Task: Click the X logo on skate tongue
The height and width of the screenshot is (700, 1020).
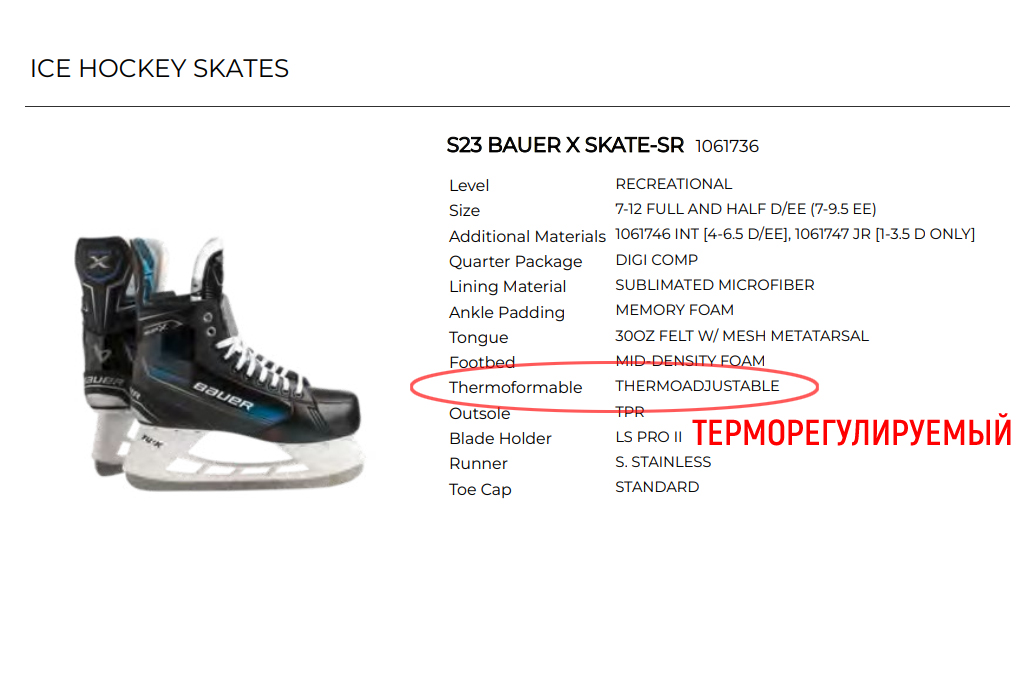Action: [99, 262]
